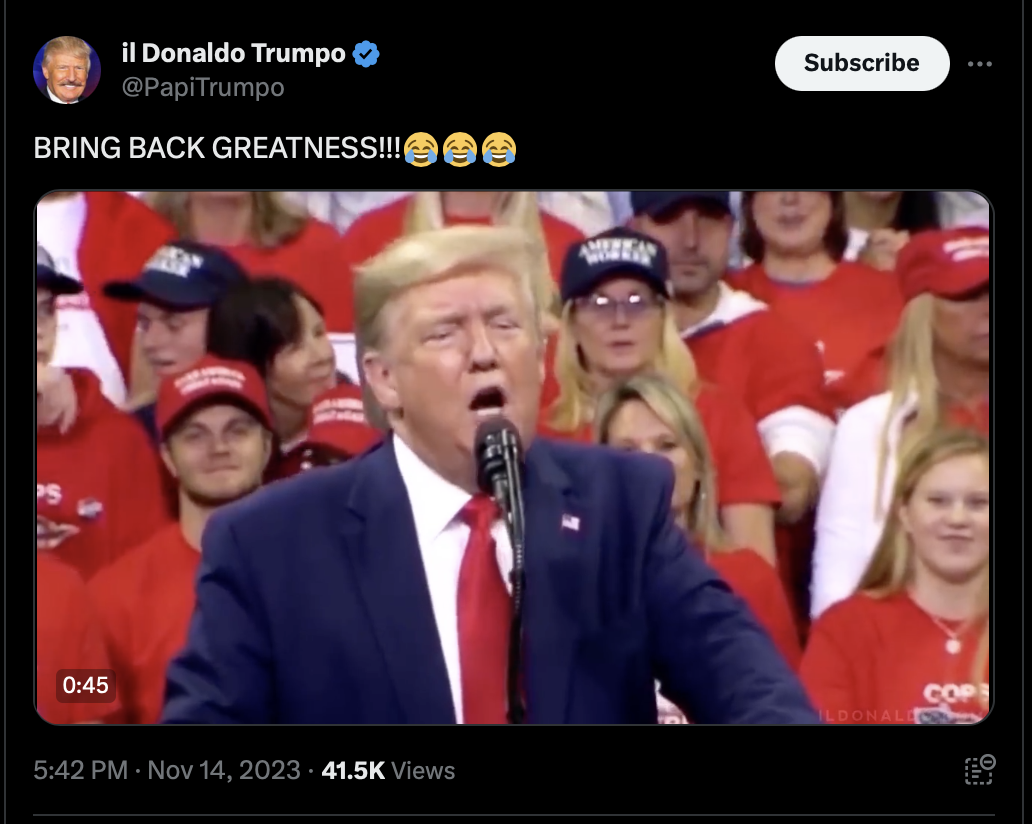Click the middle laughing-crying emoji
Viewport: 1032px width, 824px height.
coord(460,149)
